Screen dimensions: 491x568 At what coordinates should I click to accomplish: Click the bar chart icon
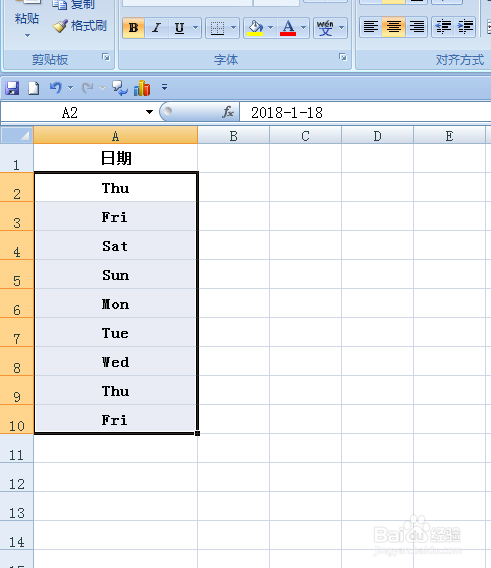(x=142, y=88)
